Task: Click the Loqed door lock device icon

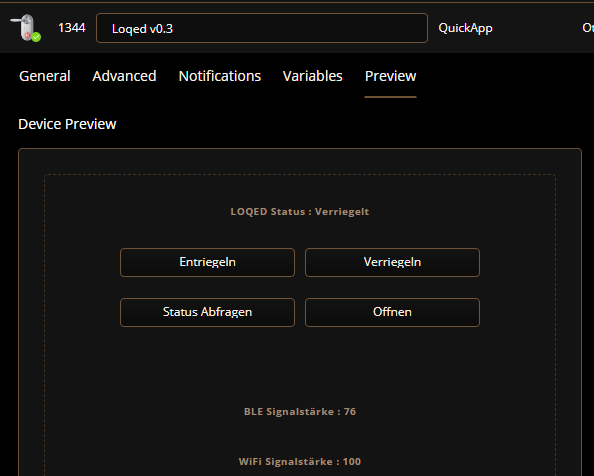Action: pos(25,28)
